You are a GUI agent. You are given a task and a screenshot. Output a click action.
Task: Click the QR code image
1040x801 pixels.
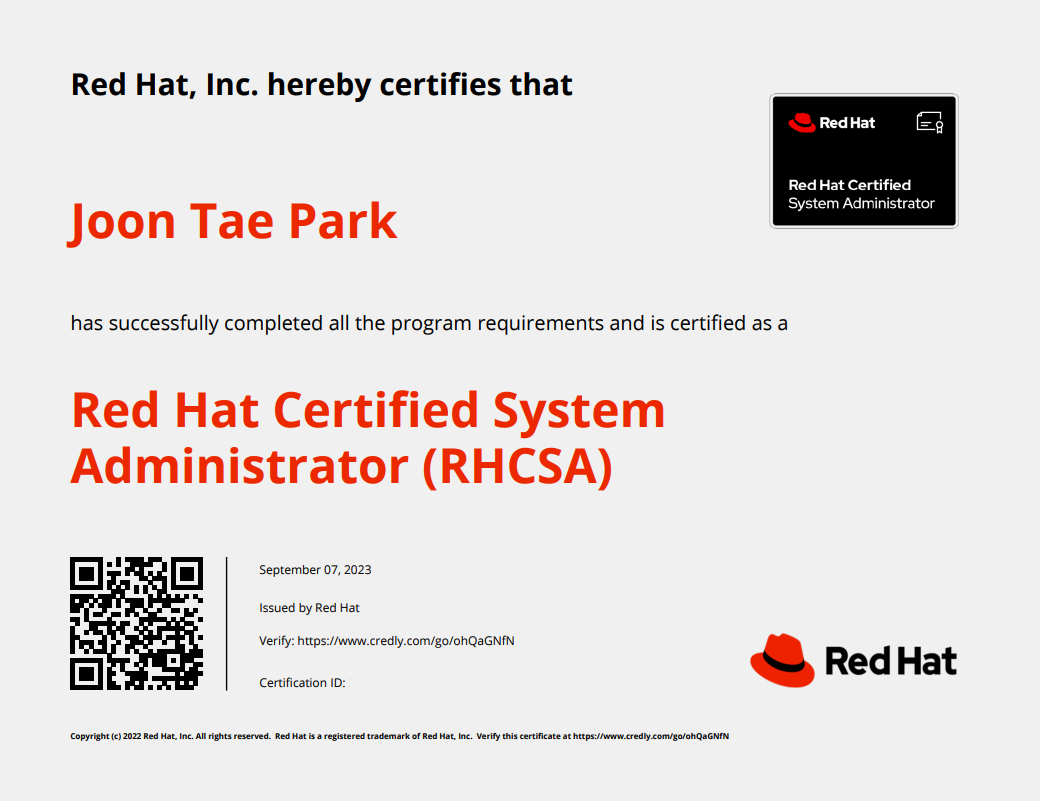click(x=136, y=623)
